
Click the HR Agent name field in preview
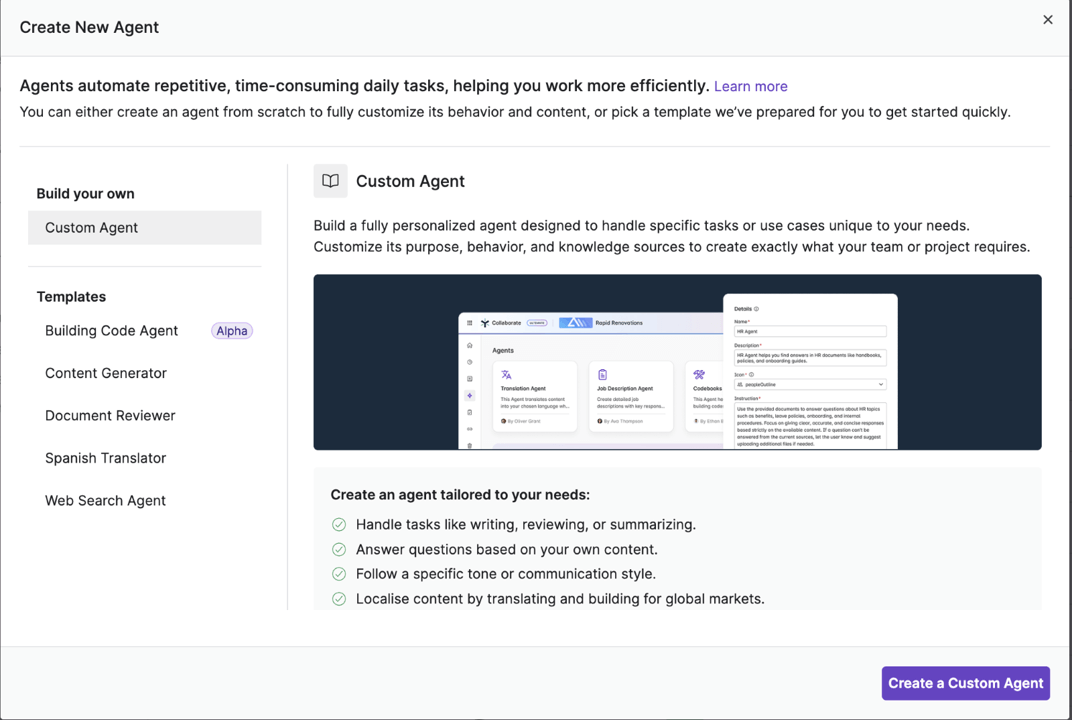[810, 331]
